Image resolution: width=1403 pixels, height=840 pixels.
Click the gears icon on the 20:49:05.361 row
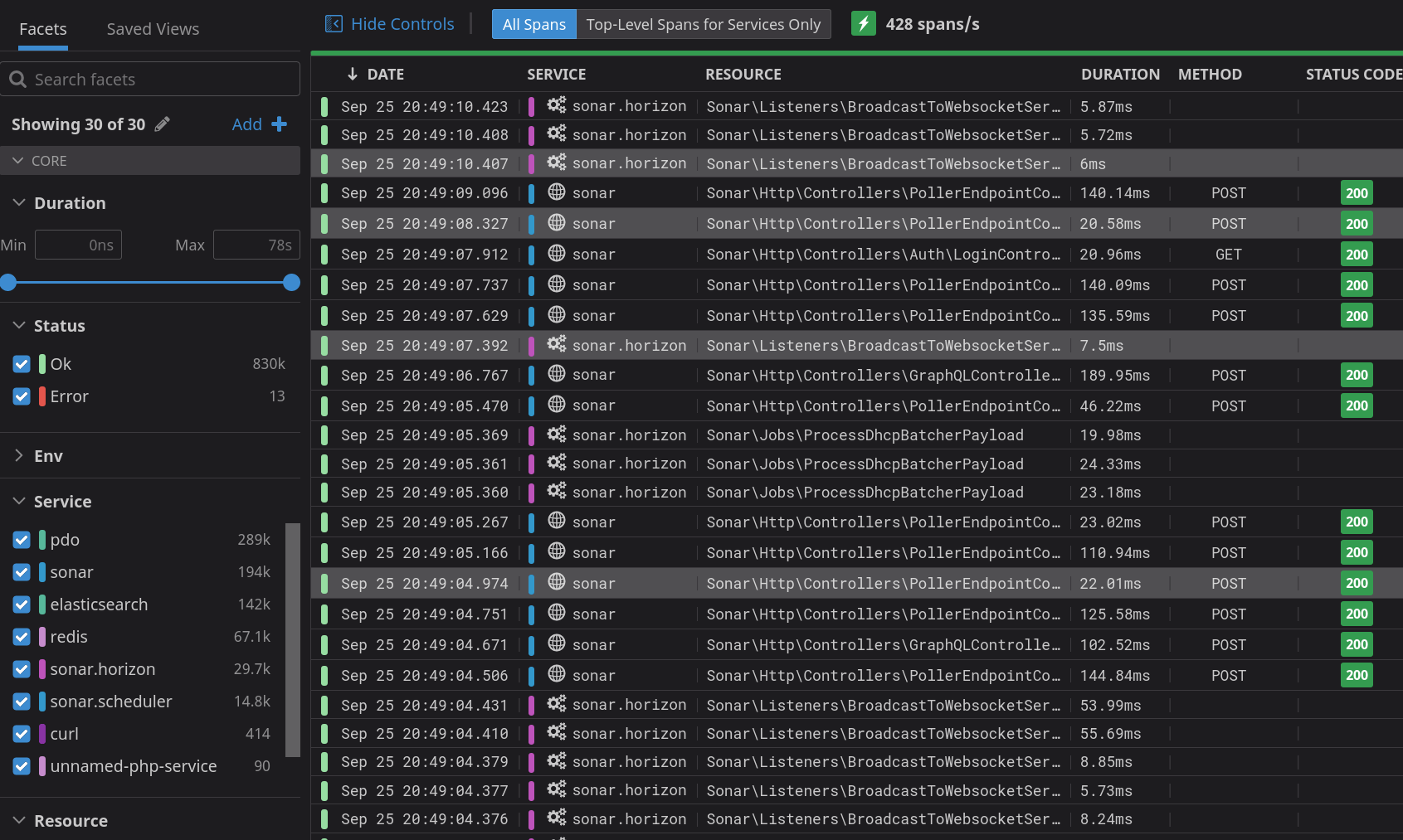coord(557,463)
